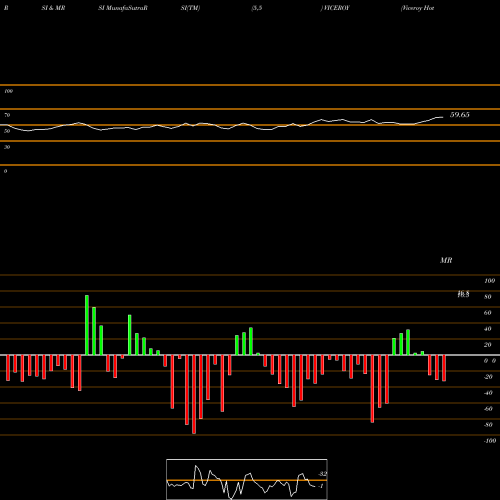Click the '(5,5' period parameter text
Screen dimensions: 500x500
coord(257,8)
